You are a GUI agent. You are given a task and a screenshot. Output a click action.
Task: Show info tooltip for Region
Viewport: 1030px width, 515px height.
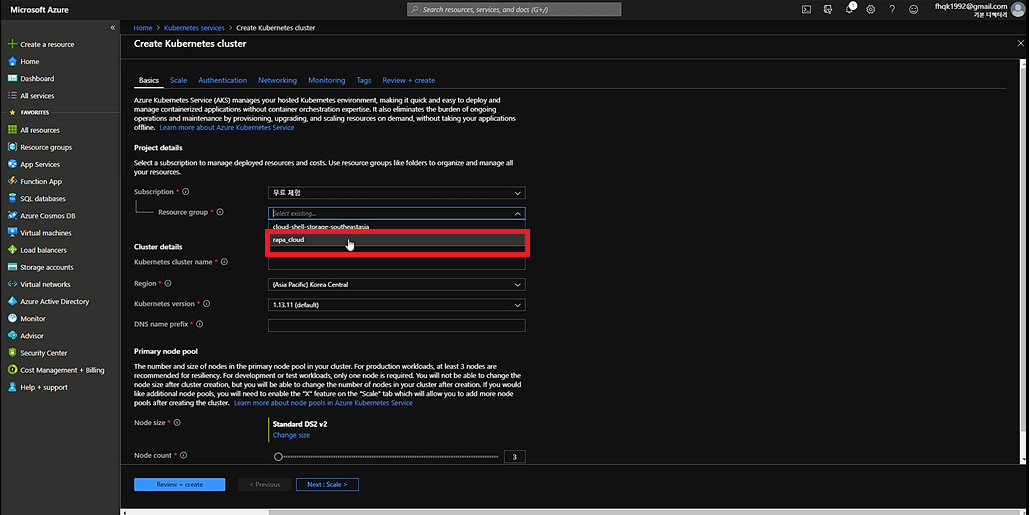point(168,283)
